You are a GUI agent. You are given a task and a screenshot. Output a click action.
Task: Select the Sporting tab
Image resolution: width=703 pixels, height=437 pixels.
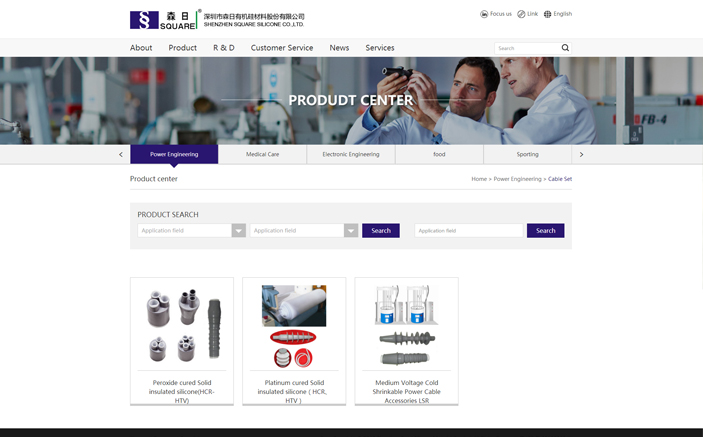point(527,154)
